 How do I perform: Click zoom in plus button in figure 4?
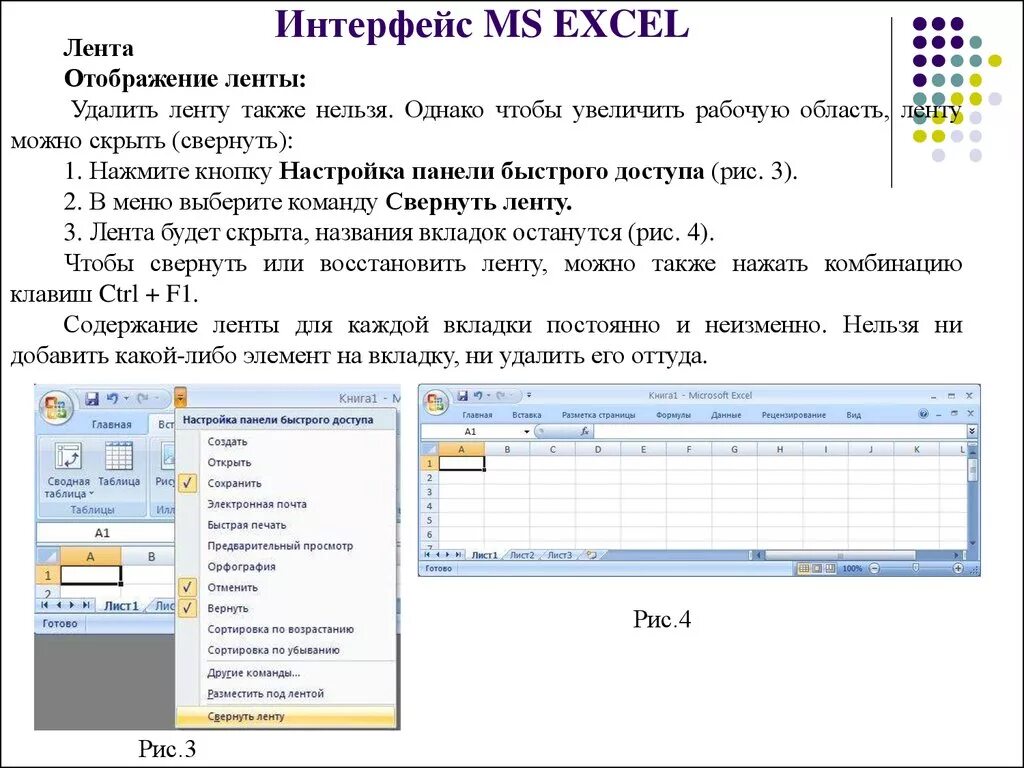click(x=958, y=568)
